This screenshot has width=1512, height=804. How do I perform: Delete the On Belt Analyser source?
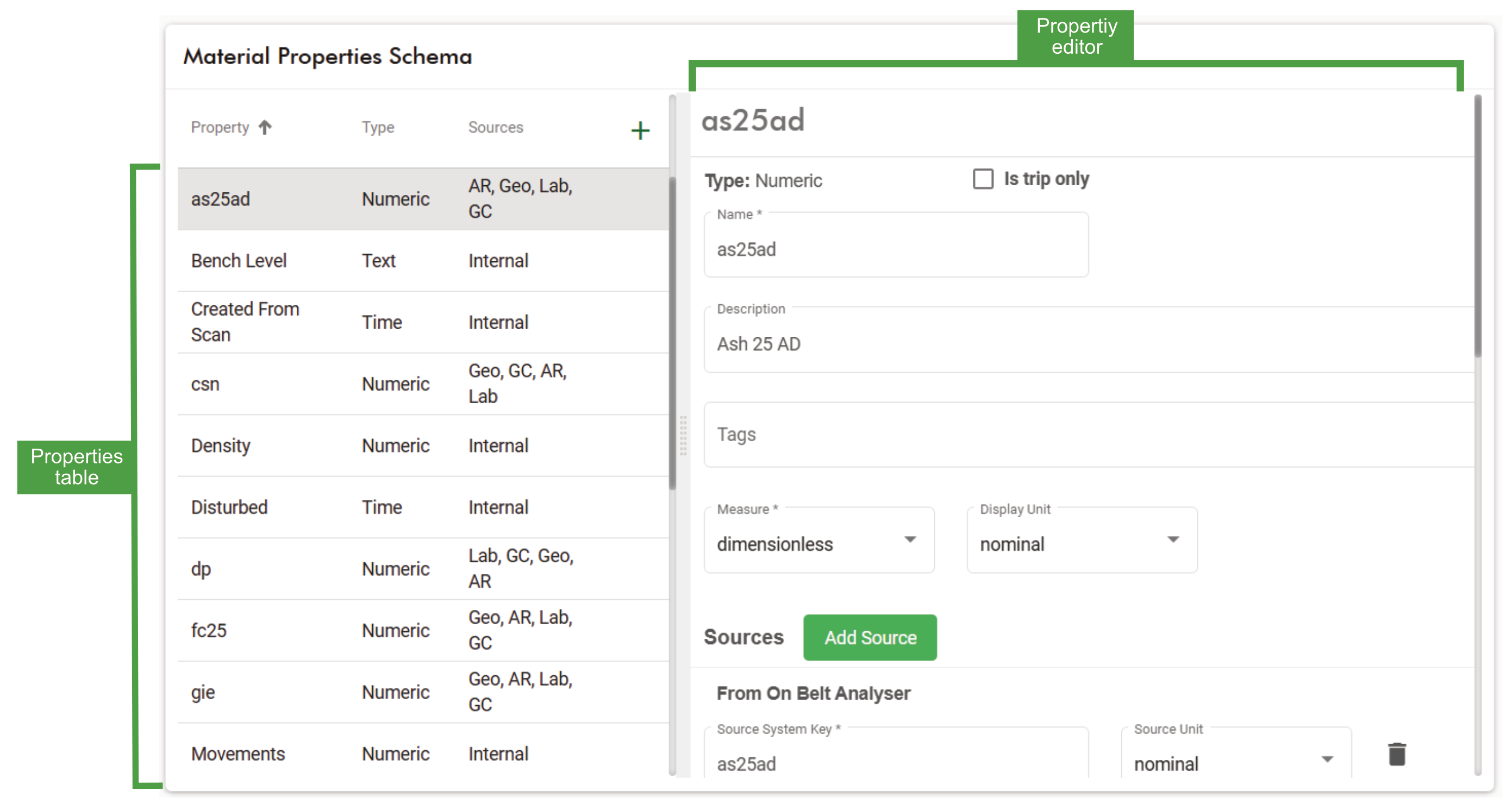[x=1396, y=755]
